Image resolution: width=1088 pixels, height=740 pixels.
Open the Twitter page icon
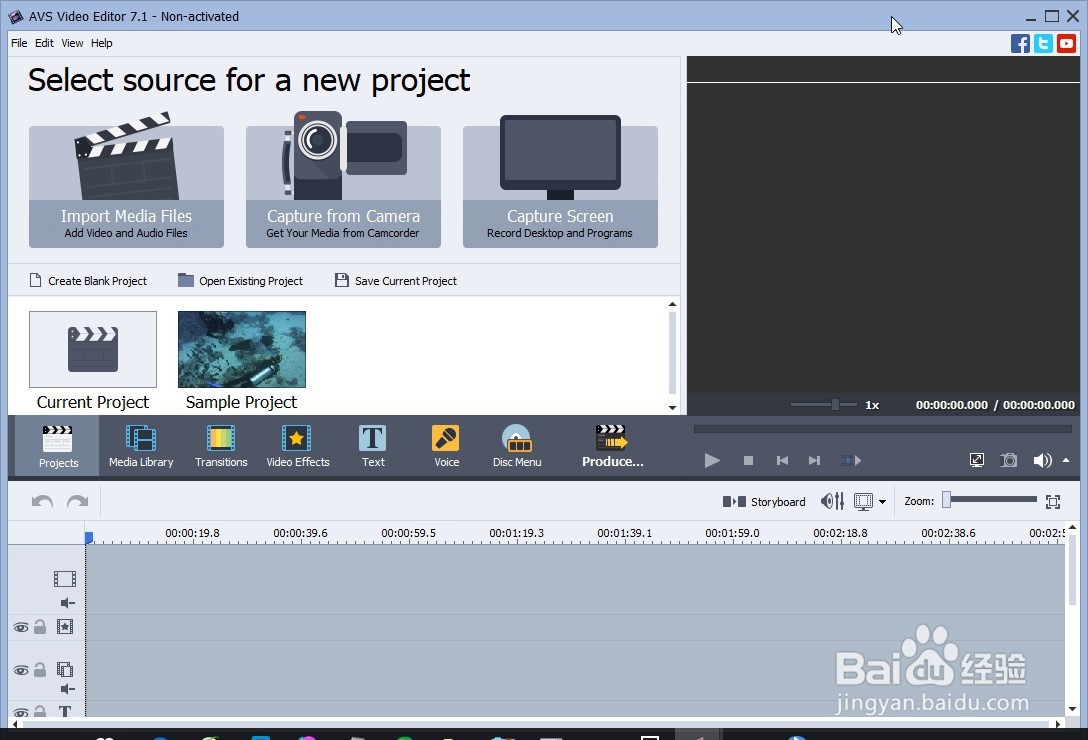tap(1043, 44)
